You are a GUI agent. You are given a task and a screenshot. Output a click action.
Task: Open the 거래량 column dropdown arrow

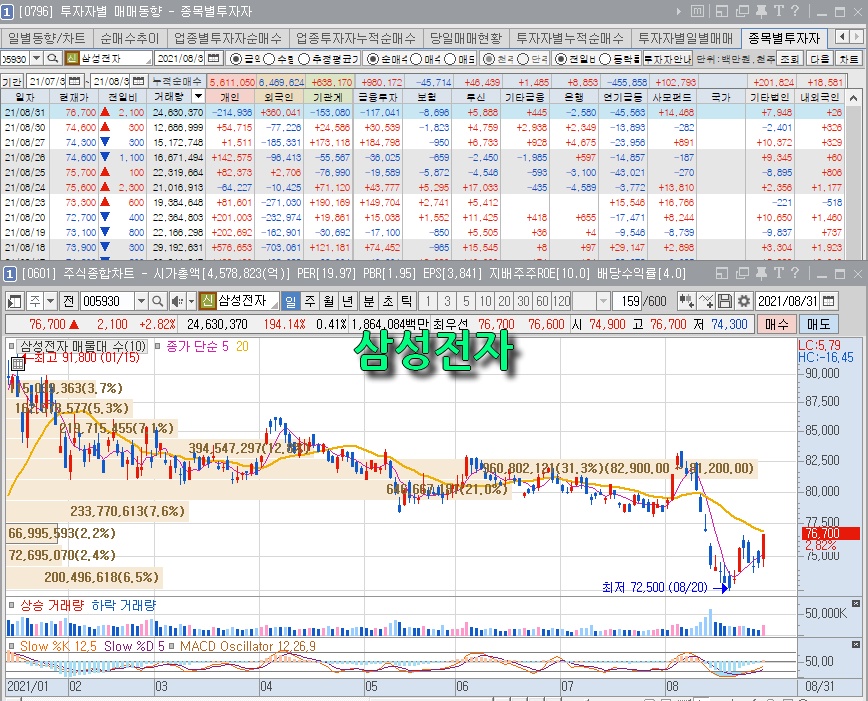[x=198, y=97]
